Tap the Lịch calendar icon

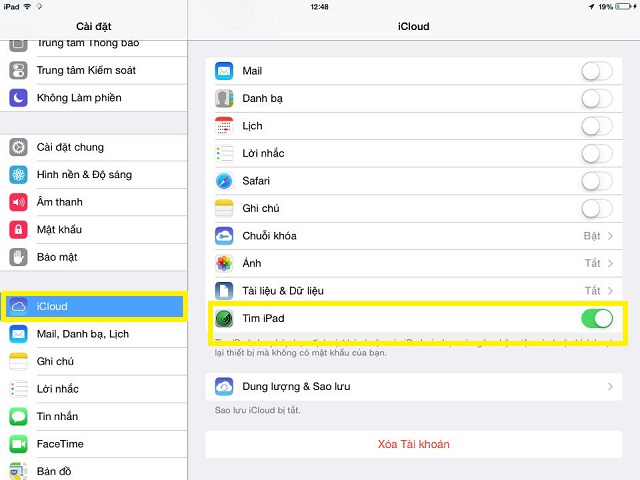coord(224,126)
